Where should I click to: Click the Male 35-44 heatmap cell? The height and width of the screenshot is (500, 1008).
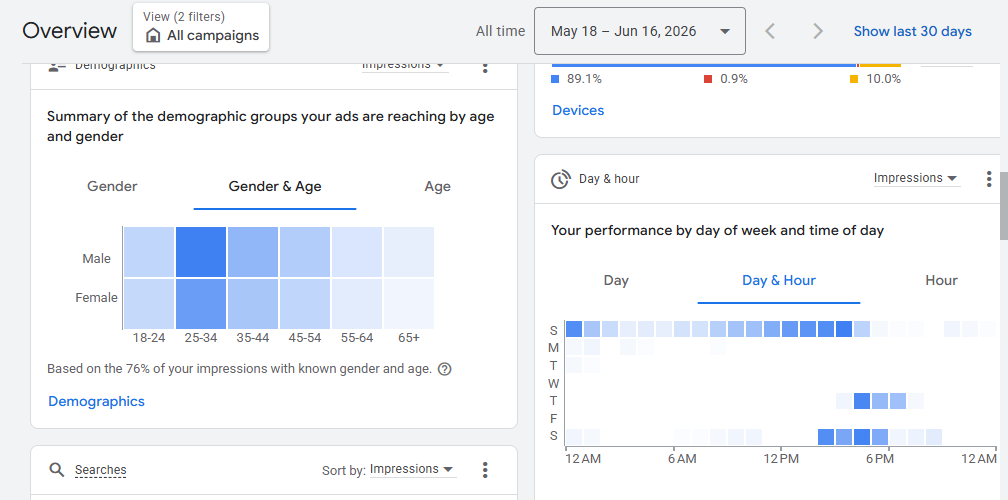(x=253, y=252)
